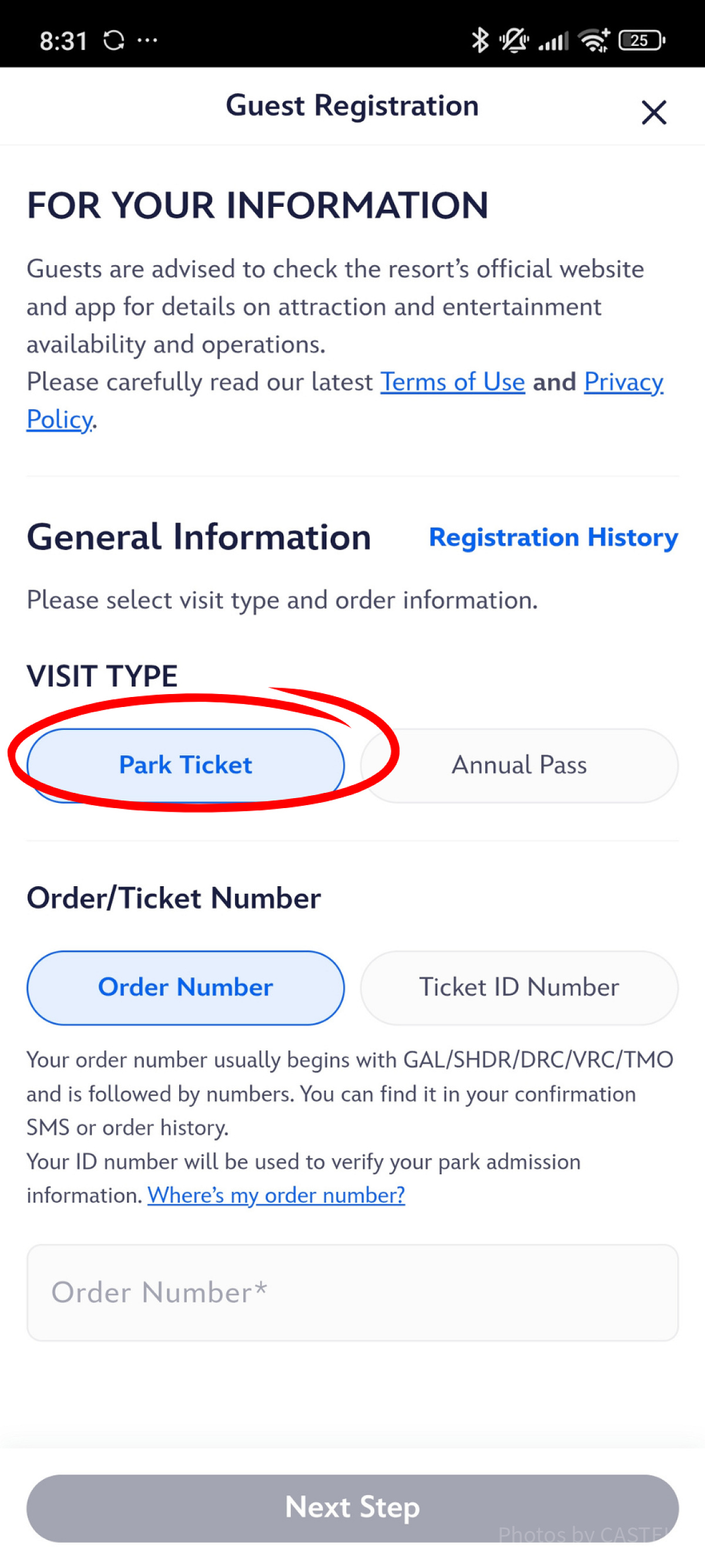Screen dimensions: 705x1568
Task: Select Park Ticket visit type
Action: (x=186, y=765)
